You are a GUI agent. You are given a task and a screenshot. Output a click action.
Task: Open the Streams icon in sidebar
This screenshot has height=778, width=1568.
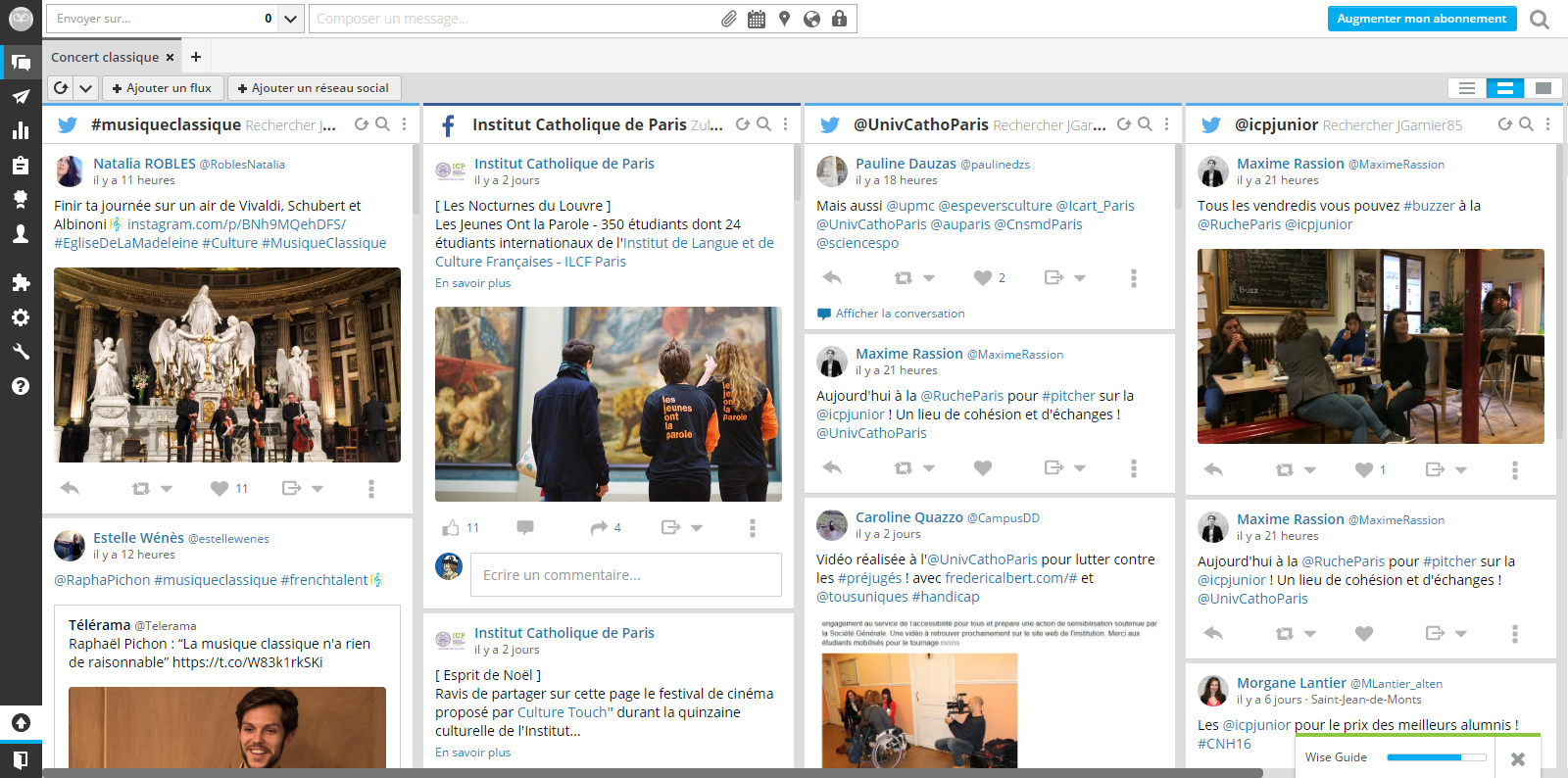(x=21, y=63)
